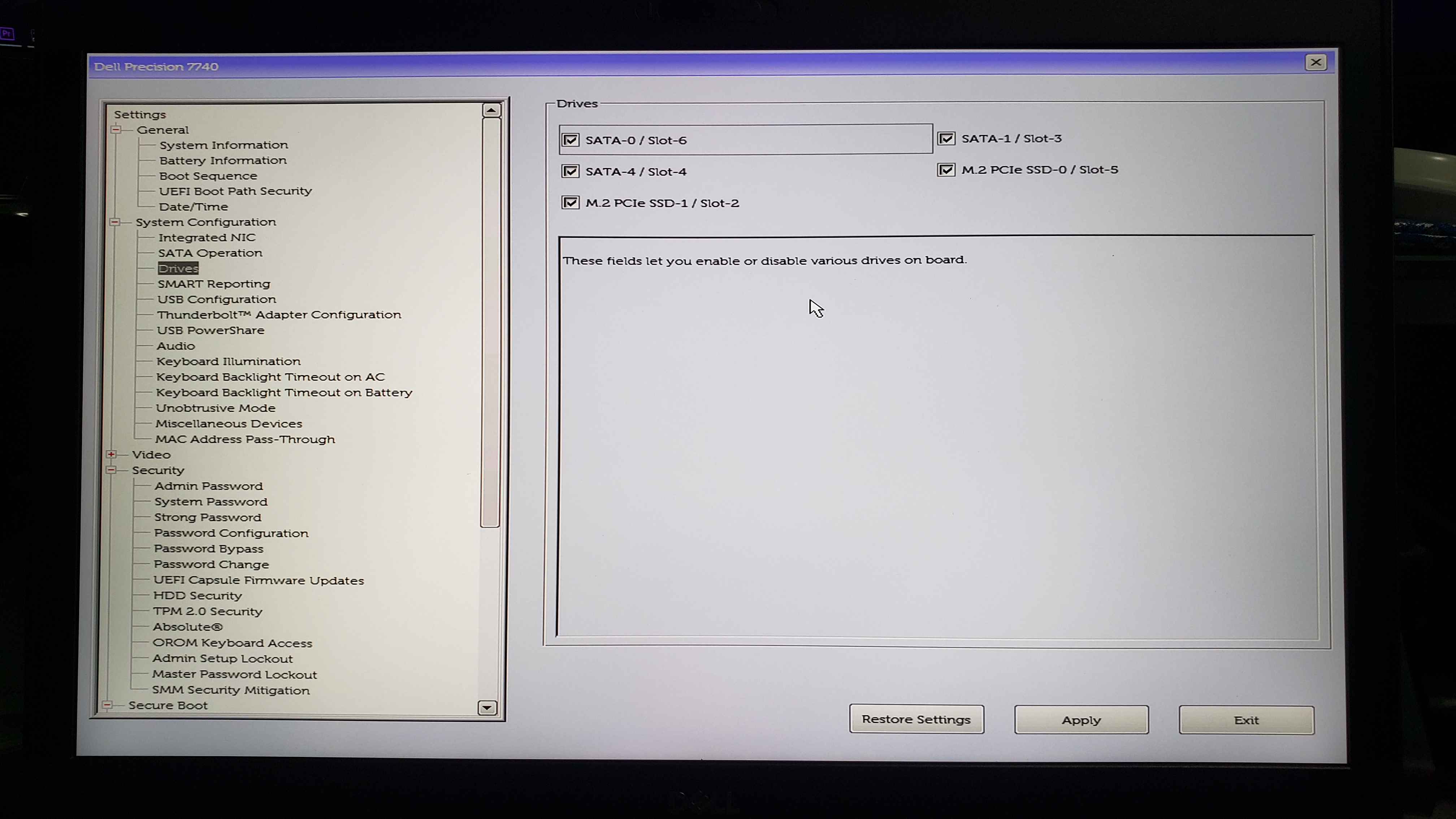Viewport: 1456px width, 819px height.
Task: Select Absolute® setting
Action: 188,627
